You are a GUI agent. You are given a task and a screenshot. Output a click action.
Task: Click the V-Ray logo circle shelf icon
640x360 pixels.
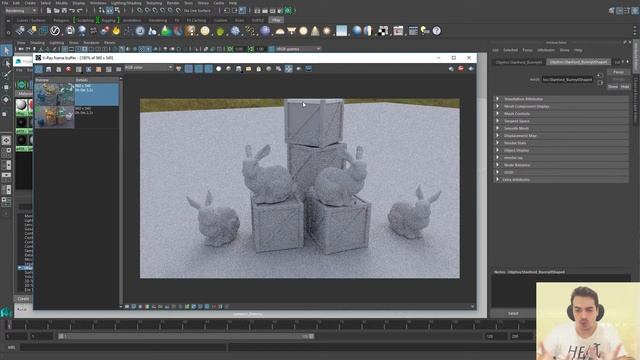coord(55,31)
